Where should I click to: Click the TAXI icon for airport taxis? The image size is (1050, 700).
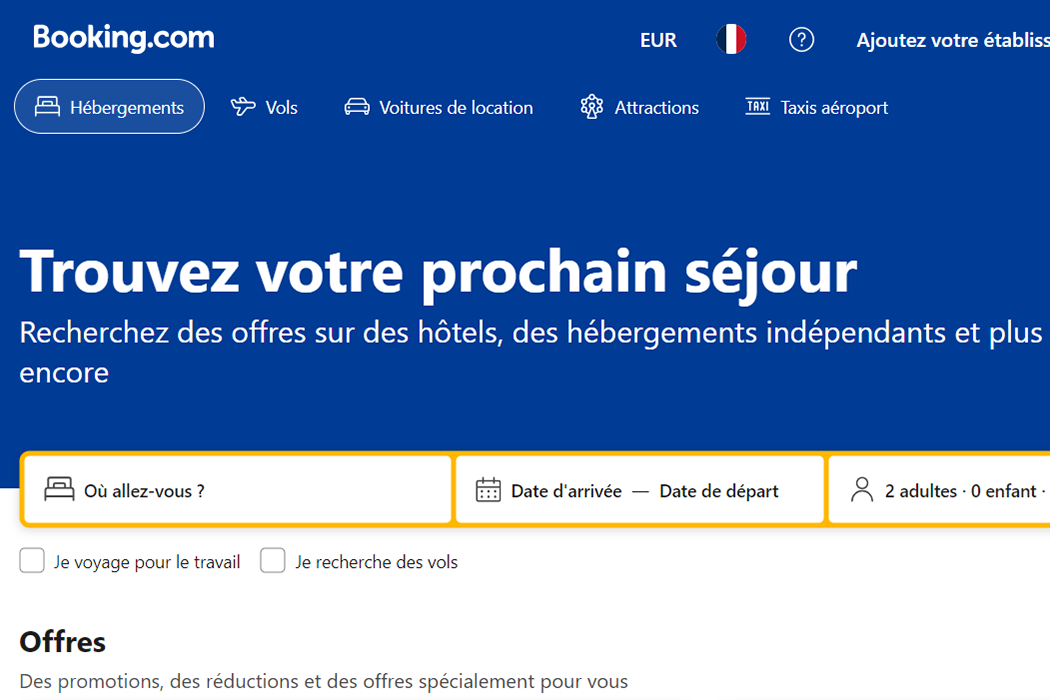click(757, 107)
